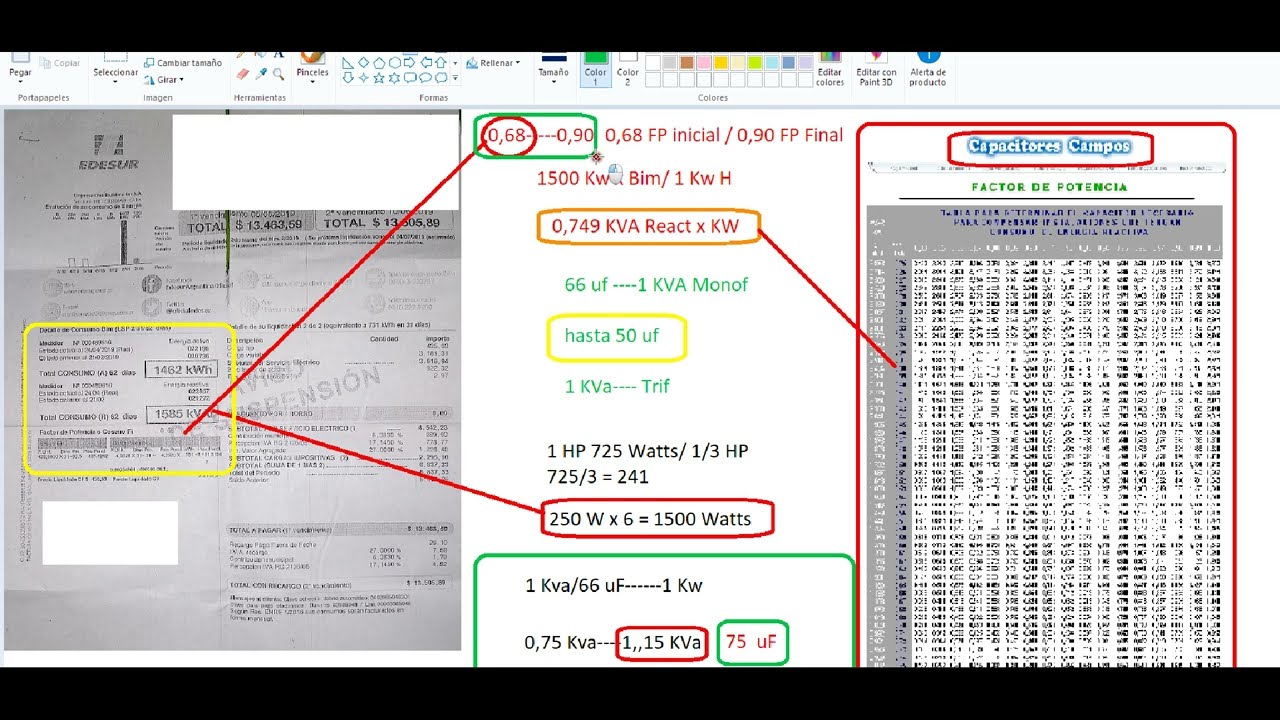Choose the brown color swatch
1280x720 pixels.
point(687,63)
